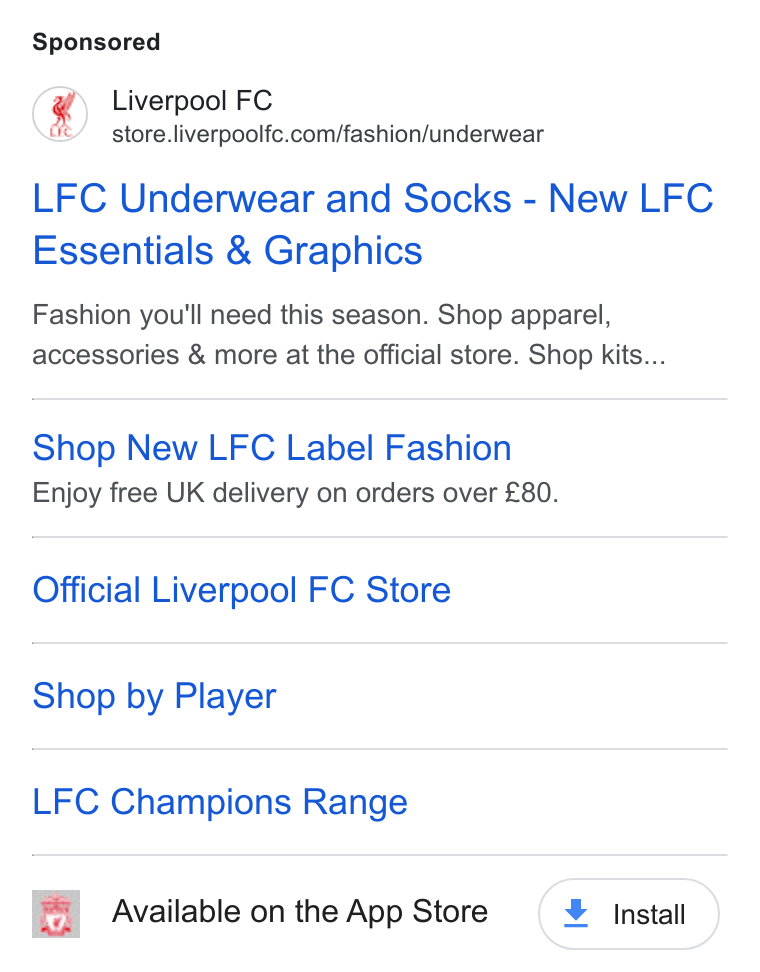The width and height of the screenshot is (760, 972).
Task: Open Official Liverpool FC Store sitelink
Action: [x=241, y=590]
